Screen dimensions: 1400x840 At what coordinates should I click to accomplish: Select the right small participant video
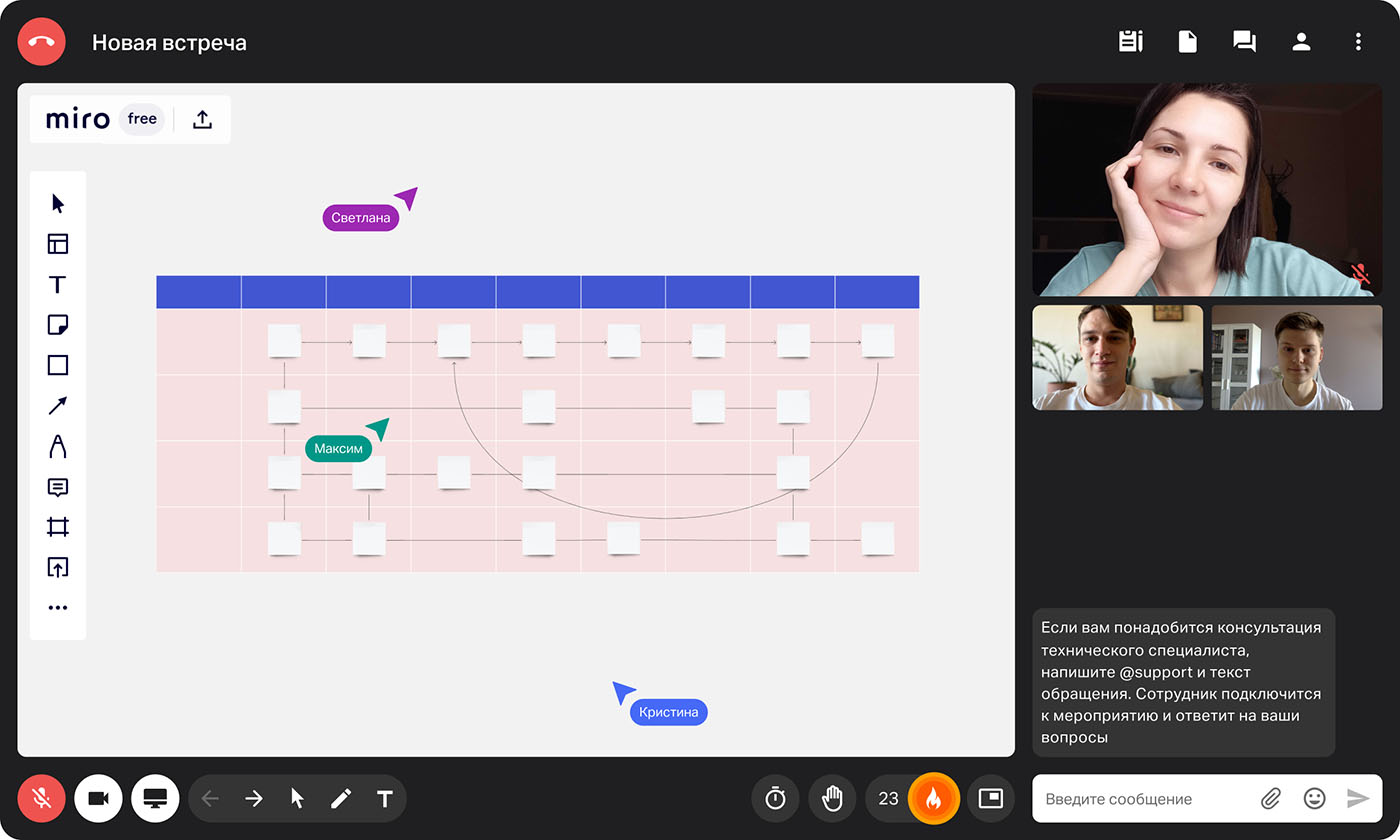(1297, 357)
